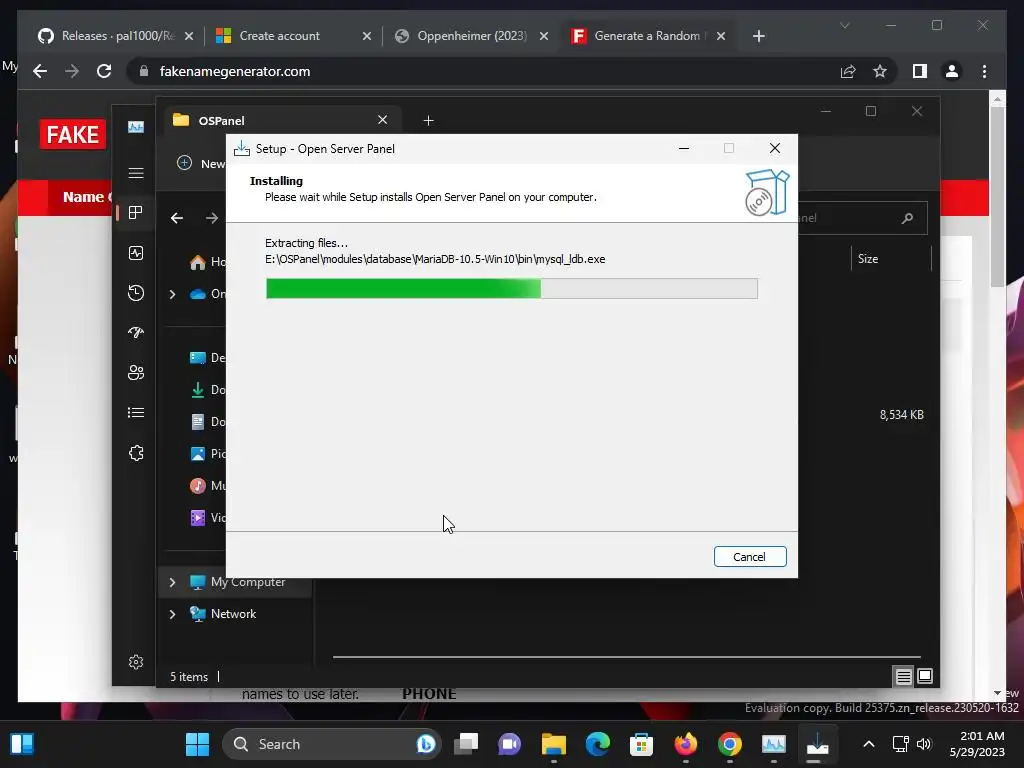The width and height of the screenshot is (1024, 768).
Task: Open the details list icon in sidebar
Action: [x=136, y=413]
